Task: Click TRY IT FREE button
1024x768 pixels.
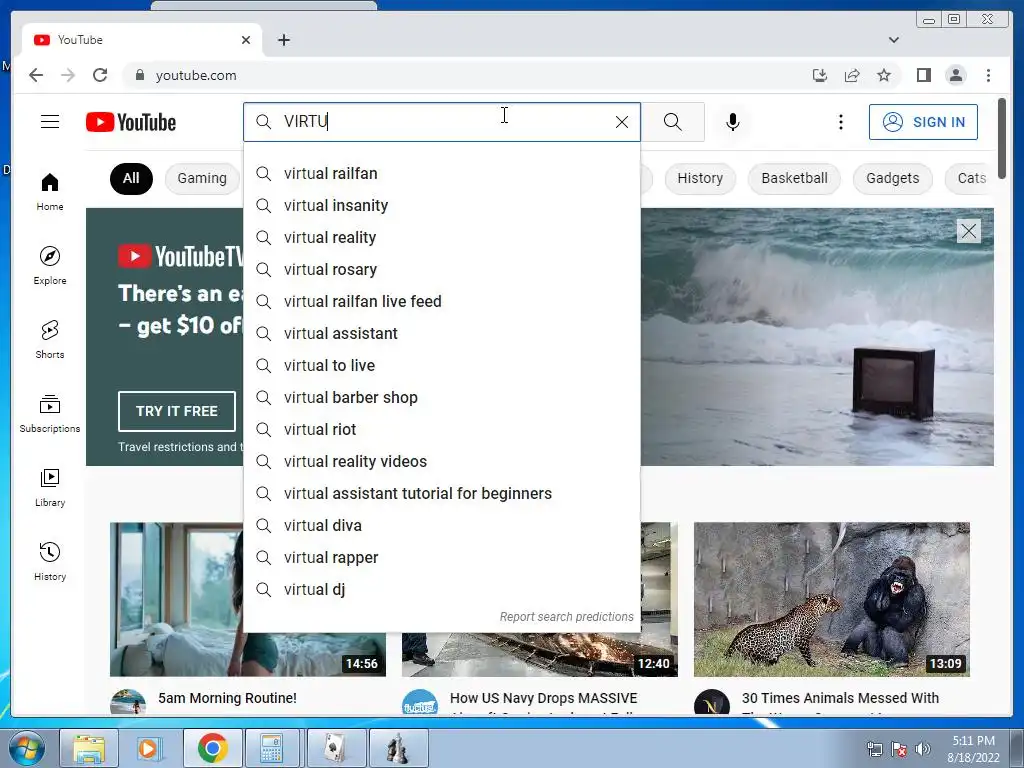Action: point(177,411)
